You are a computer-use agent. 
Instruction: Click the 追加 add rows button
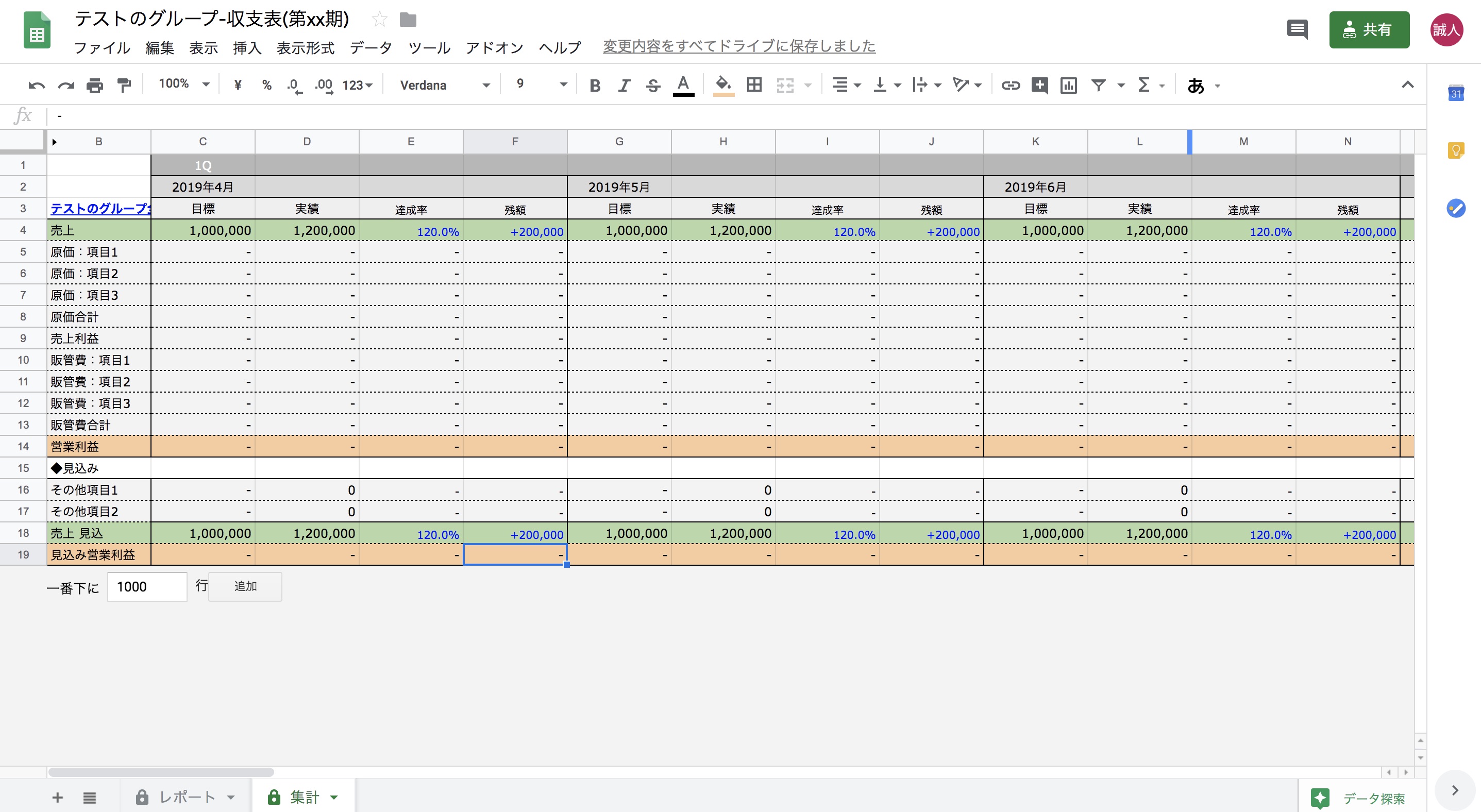pos(245,586)
